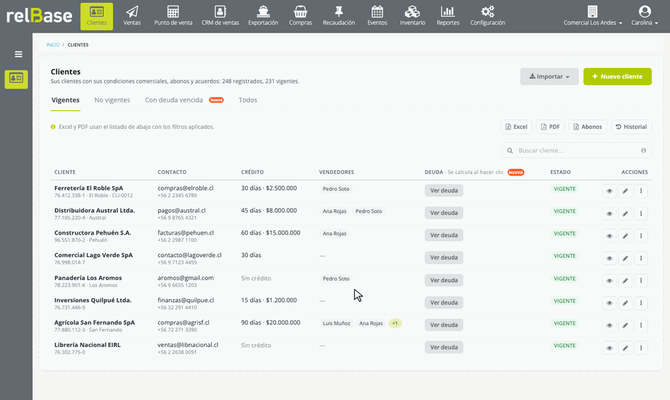Viewport: 670px width, 400px height.
Task: Open CRM de ventas
Action: coord(220,16)
